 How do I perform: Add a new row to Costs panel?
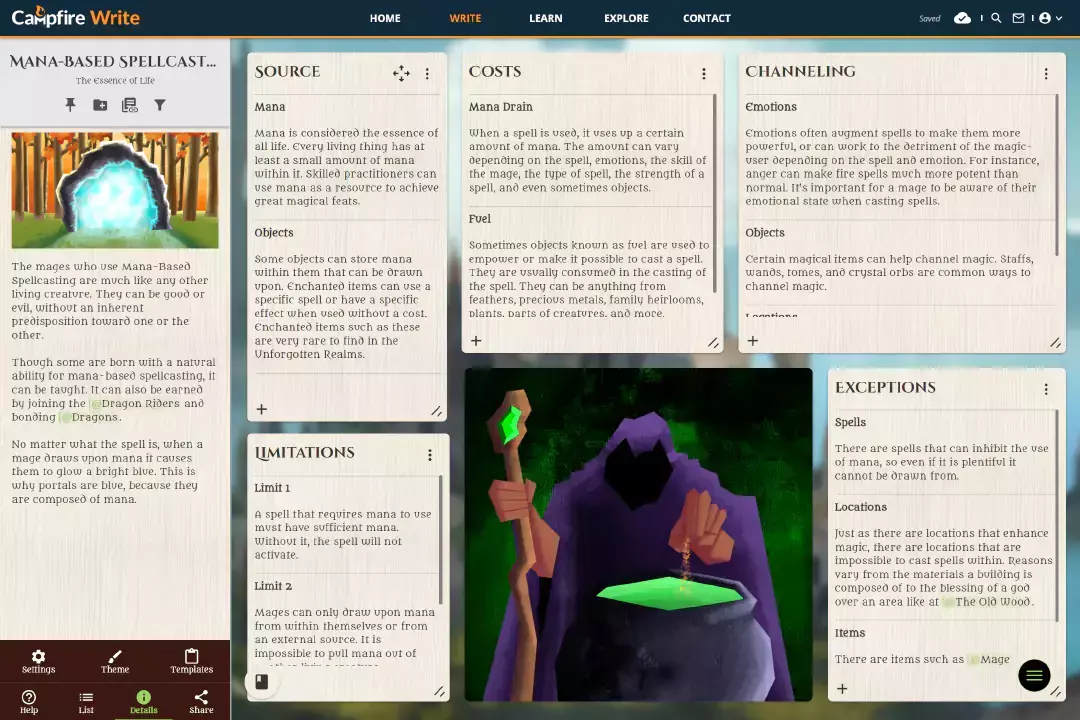(476, 341)
